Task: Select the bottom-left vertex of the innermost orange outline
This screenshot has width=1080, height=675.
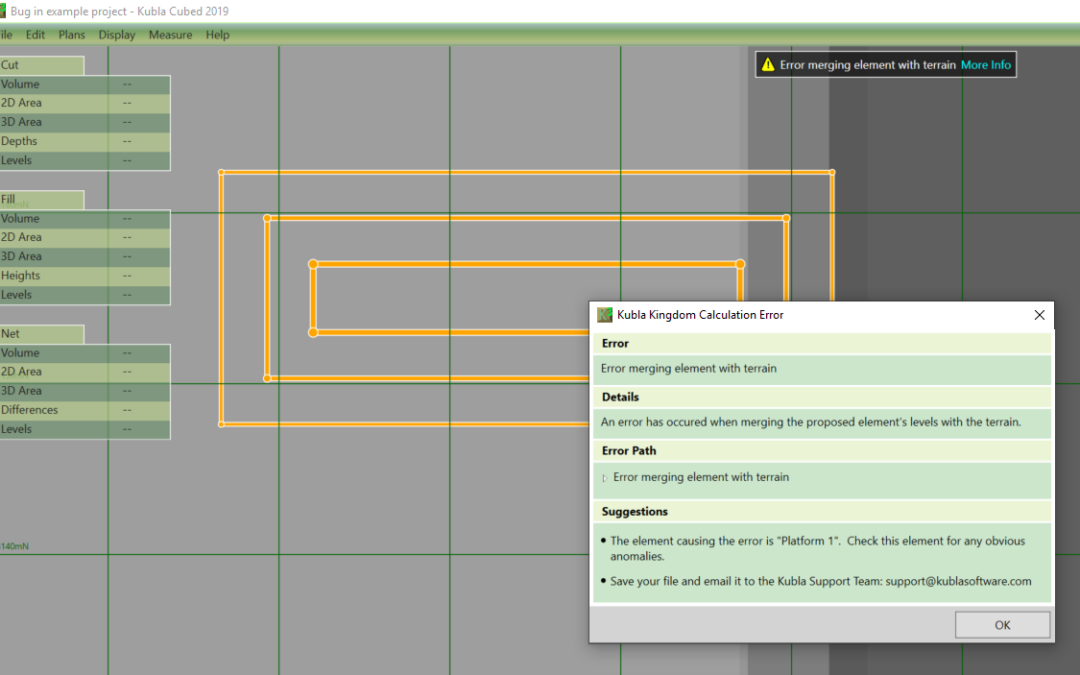Action: click(x=313, y=333)
